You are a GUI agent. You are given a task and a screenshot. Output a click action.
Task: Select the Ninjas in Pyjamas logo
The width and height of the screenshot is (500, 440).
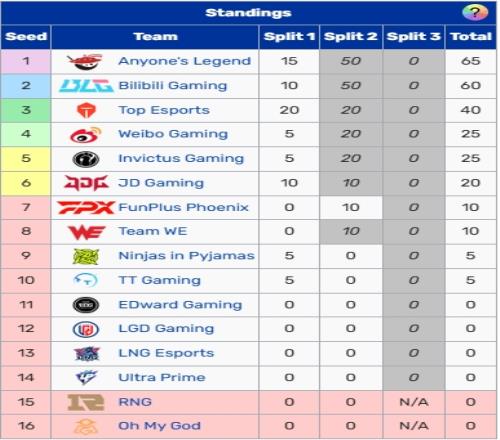86,256
